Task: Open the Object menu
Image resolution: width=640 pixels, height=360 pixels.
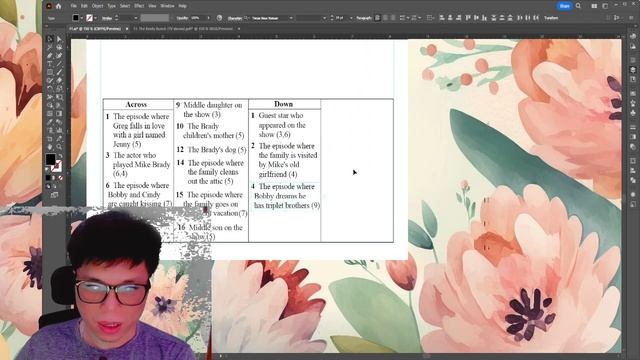Action: tap(97, 6)
